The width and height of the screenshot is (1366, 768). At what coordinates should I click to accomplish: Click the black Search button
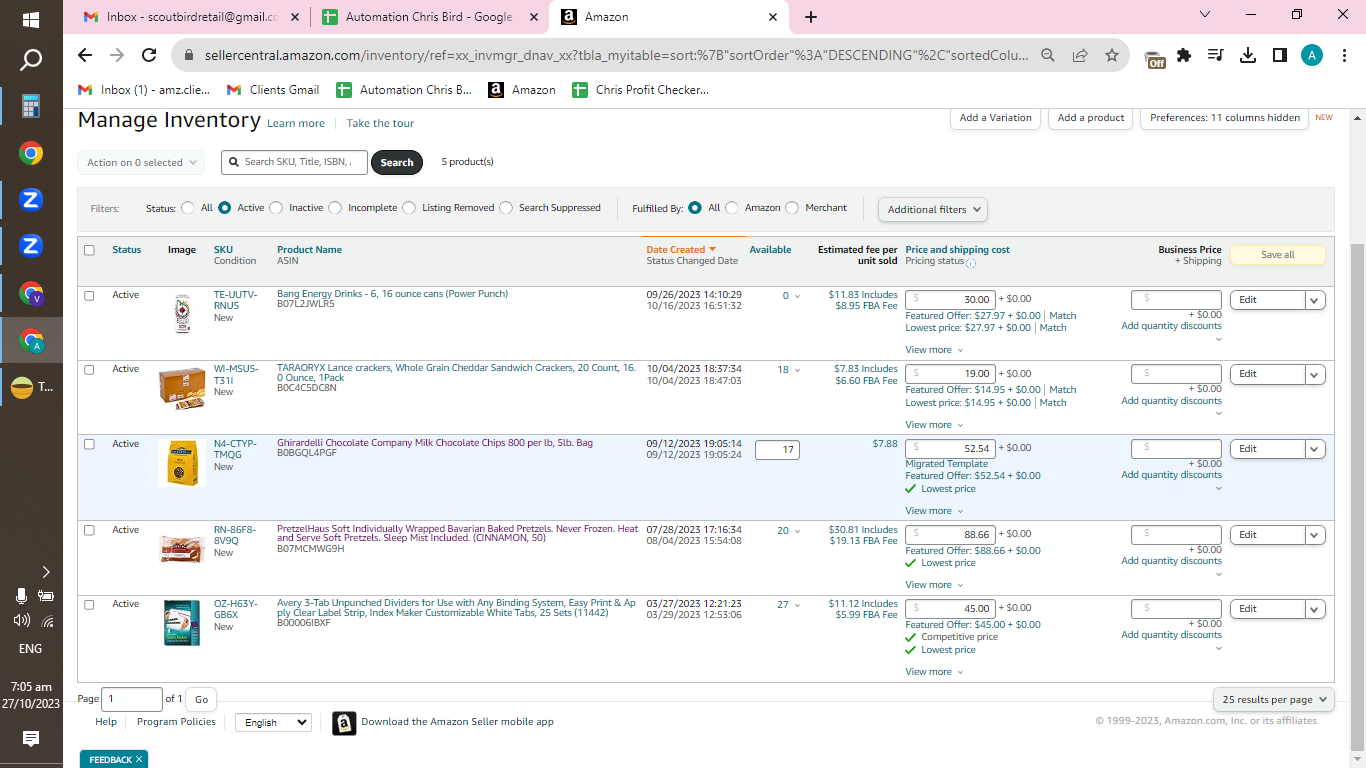pos(397,162)
